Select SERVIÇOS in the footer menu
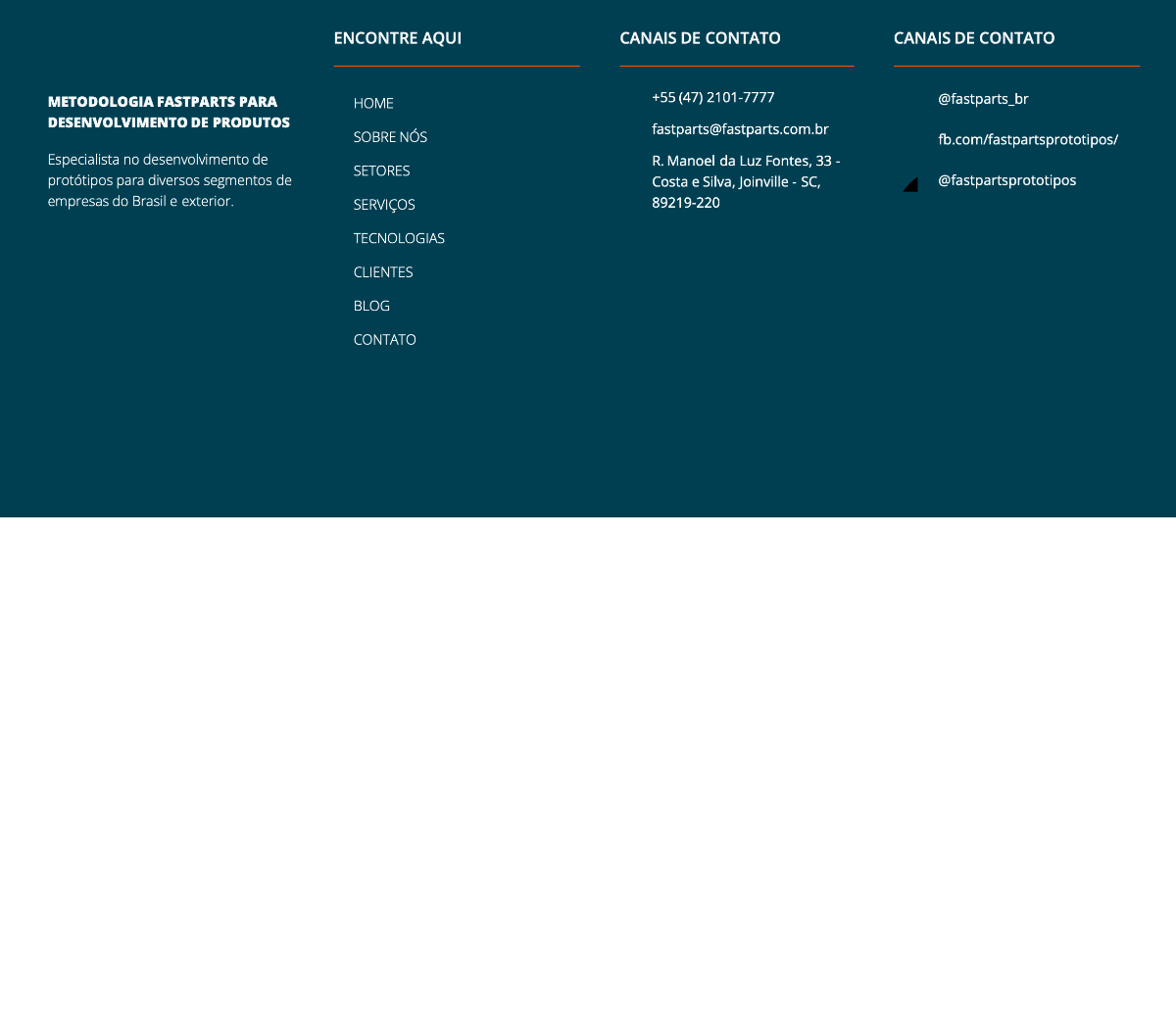1176x1021 pixels. (384, 205)
